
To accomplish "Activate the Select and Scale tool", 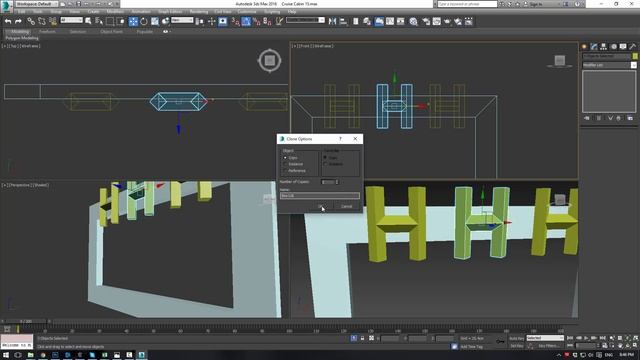I will point(155,21).
